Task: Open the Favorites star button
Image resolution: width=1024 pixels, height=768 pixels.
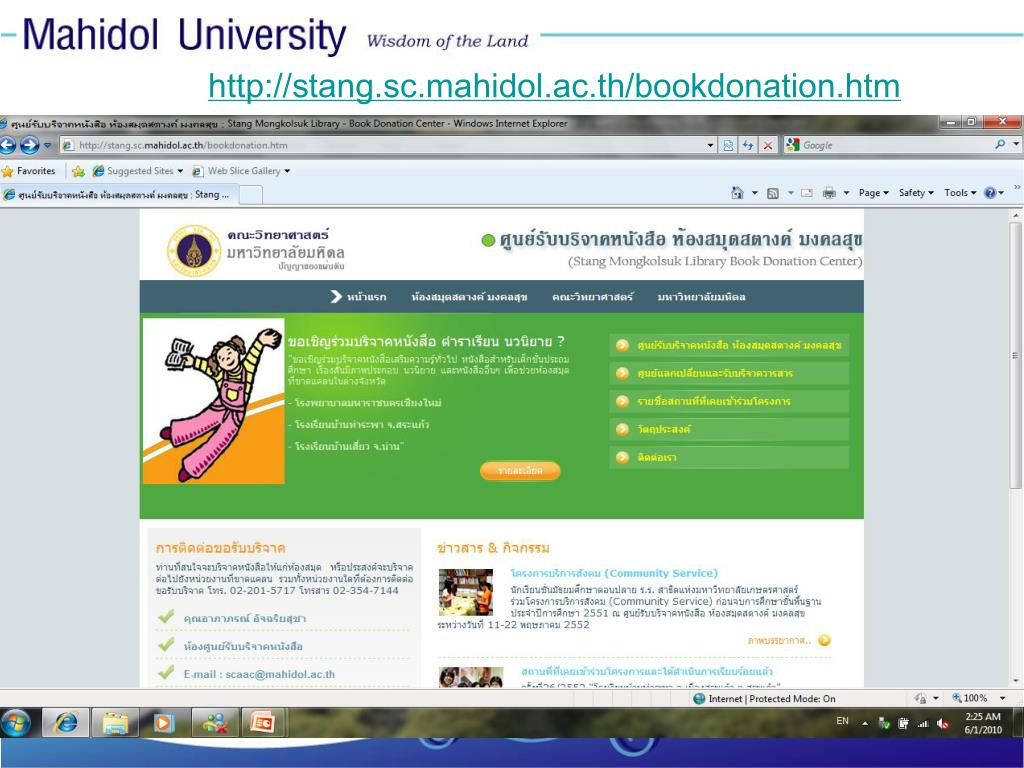Action: tap(29, 171)
